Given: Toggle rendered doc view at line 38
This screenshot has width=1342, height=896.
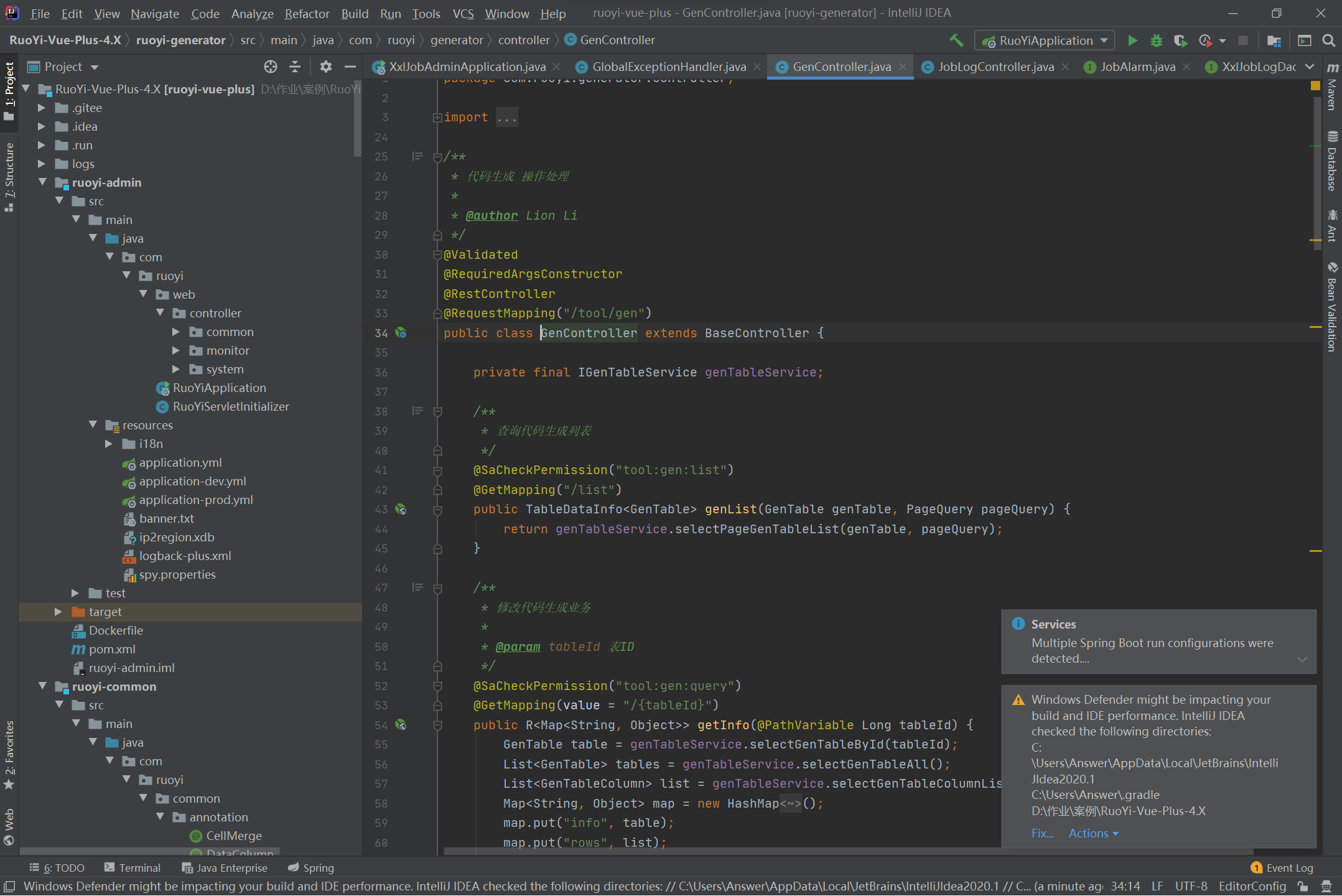Looking at the screenshot, I should 417,411.
